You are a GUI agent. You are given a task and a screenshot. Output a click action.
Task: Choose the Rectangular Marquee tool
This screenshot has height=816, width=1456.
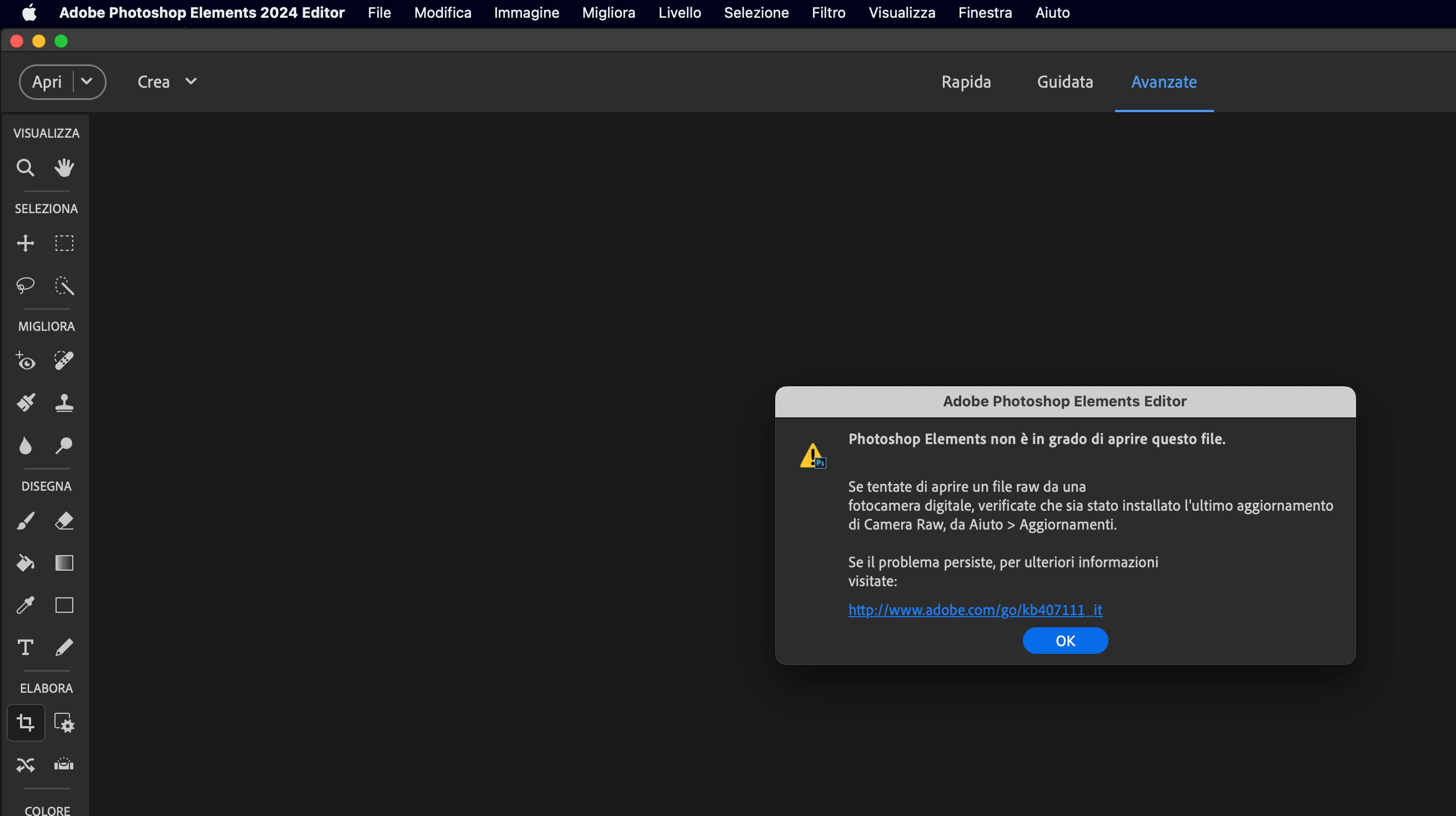point(64,244)
